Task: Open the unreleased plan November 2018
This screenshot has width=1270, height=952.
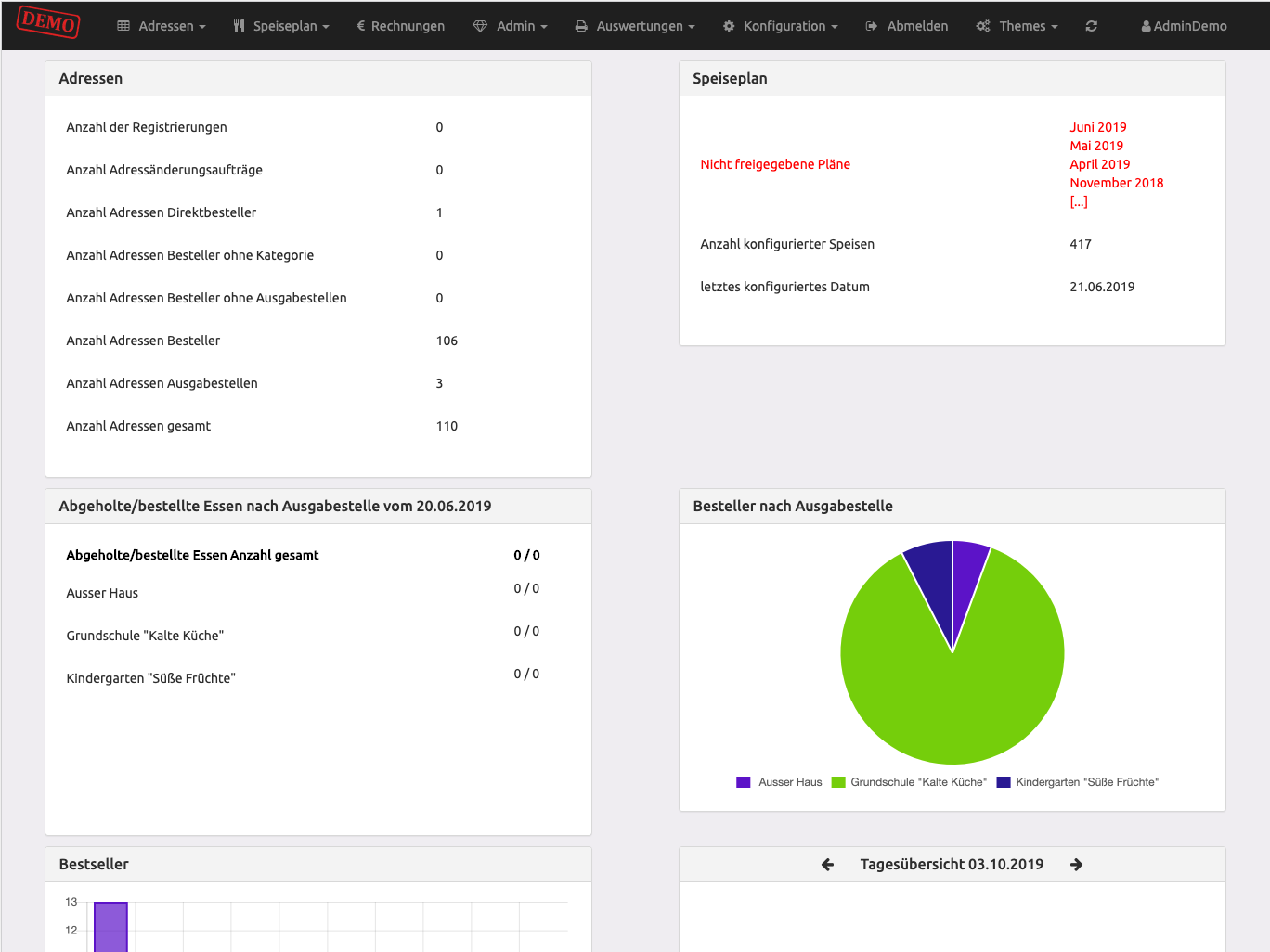Action: 1117,183
